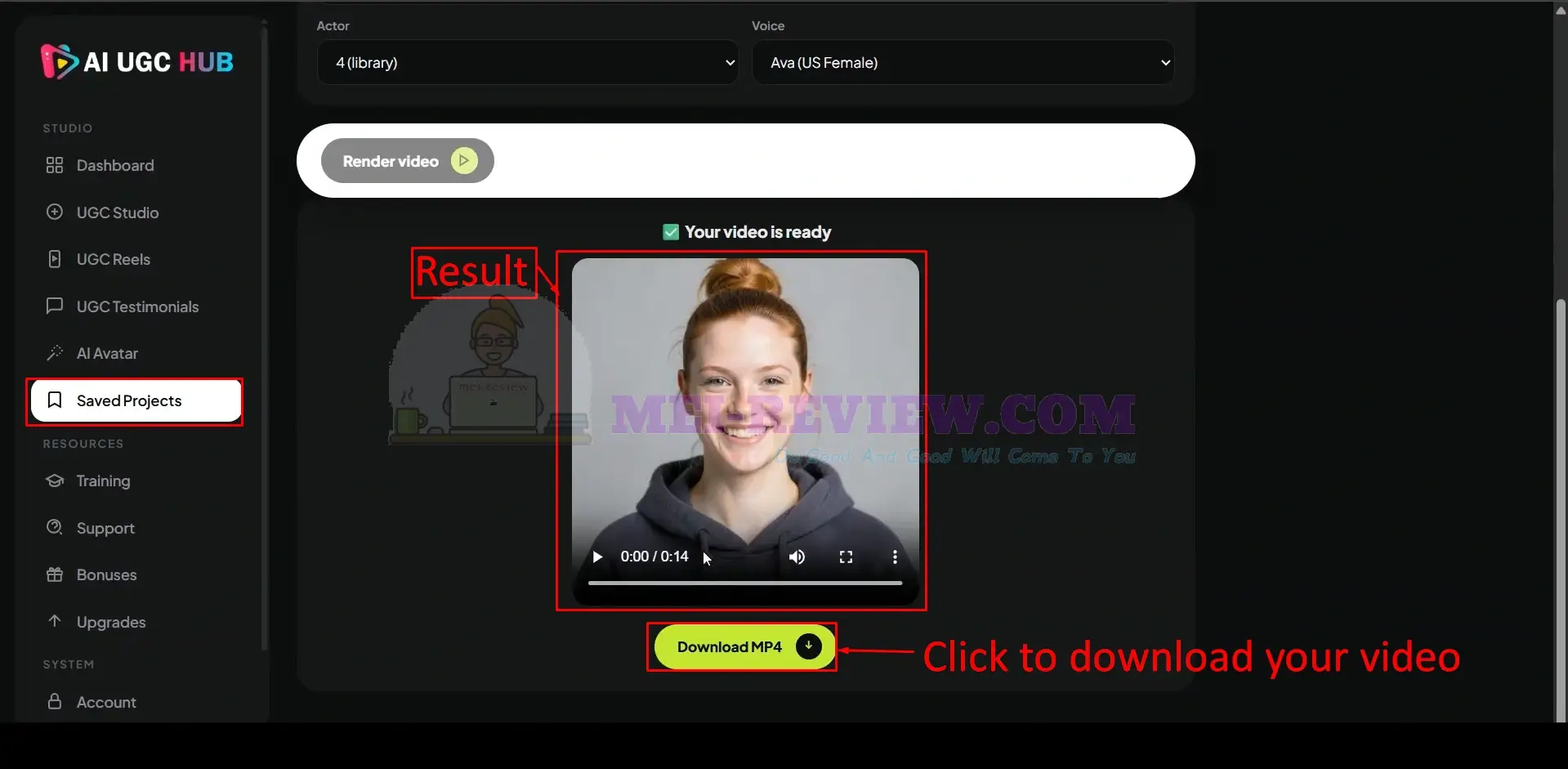Image resolution: width=1568 pixels, height=769 pixels.
Task: Click the 'Your video is ready' text
Action: tap(757, 232)
